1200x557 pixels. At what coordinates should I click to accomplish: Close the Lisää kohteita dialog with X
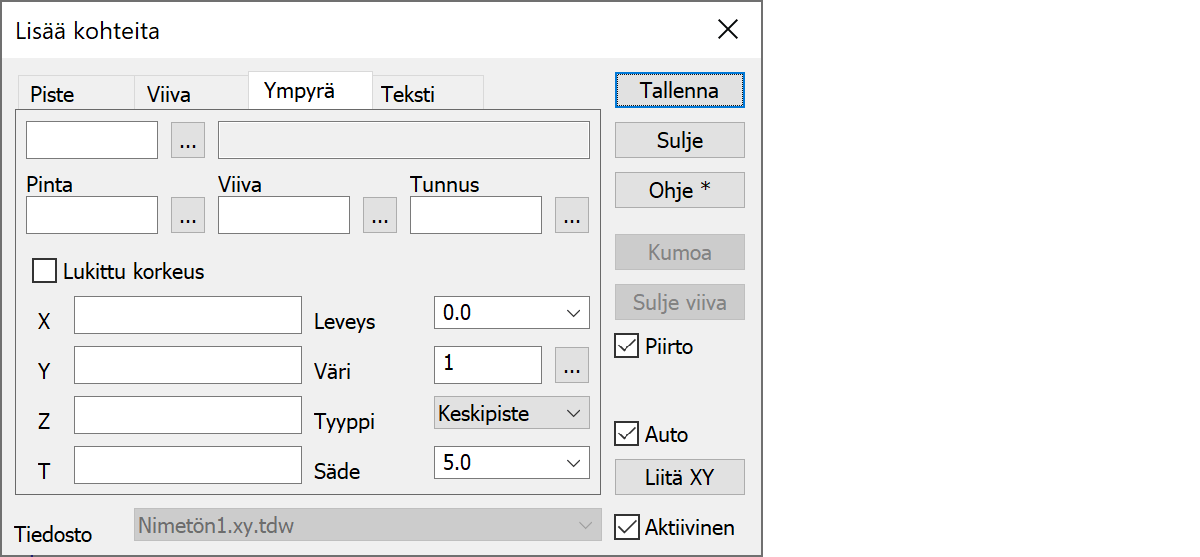point(728,30)
